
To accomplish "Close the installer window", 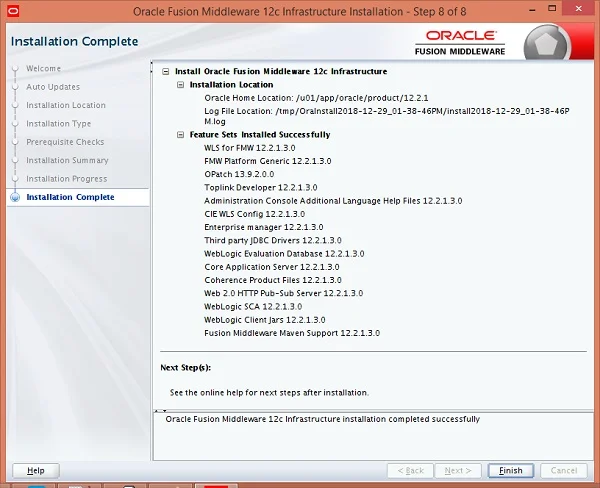I will point(579,8).
